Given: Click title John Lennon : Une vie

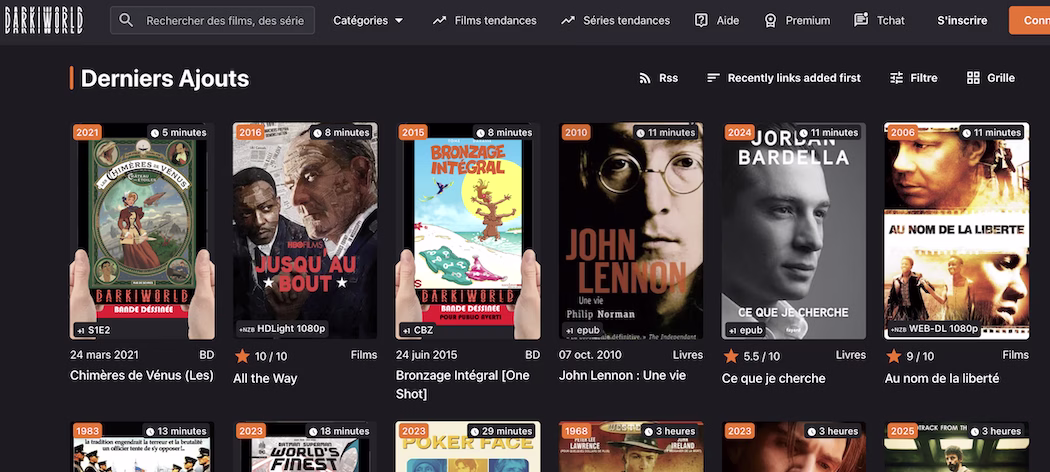Looking at the screenshot, I should pyautogui.click(x=623, y=376).
